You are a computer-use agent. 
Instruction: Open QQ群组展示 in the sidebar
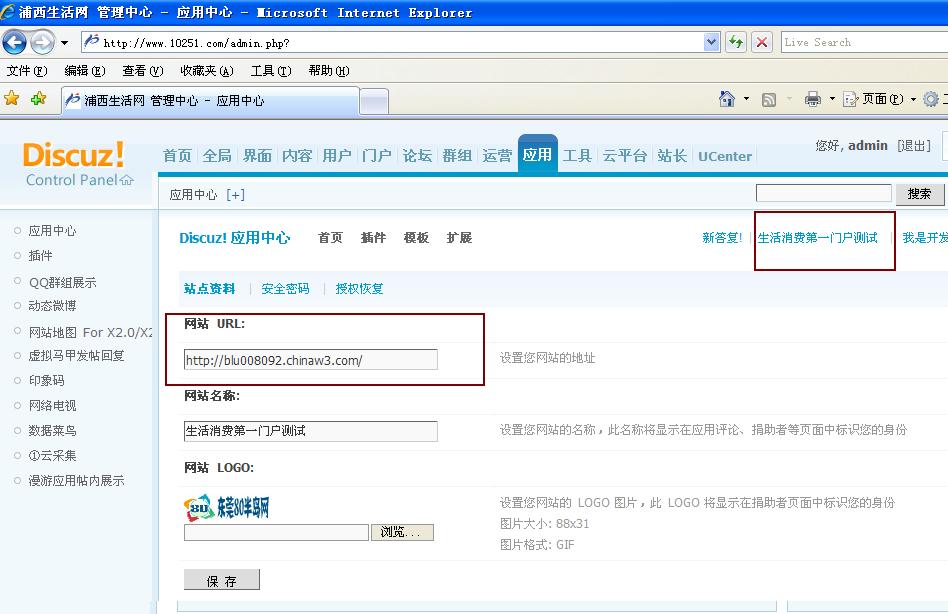tap(62, 282)
